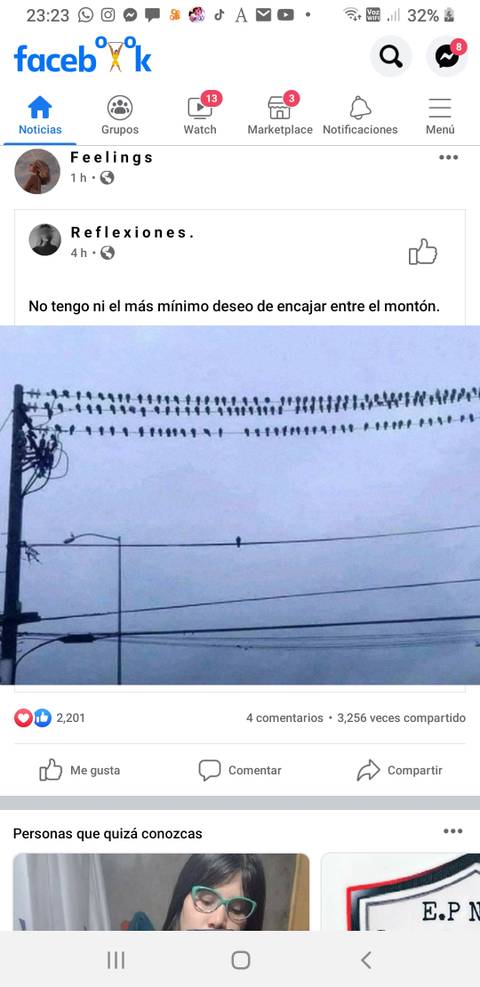Tap Android home button
480x987 pixels.
pos(240,960)
